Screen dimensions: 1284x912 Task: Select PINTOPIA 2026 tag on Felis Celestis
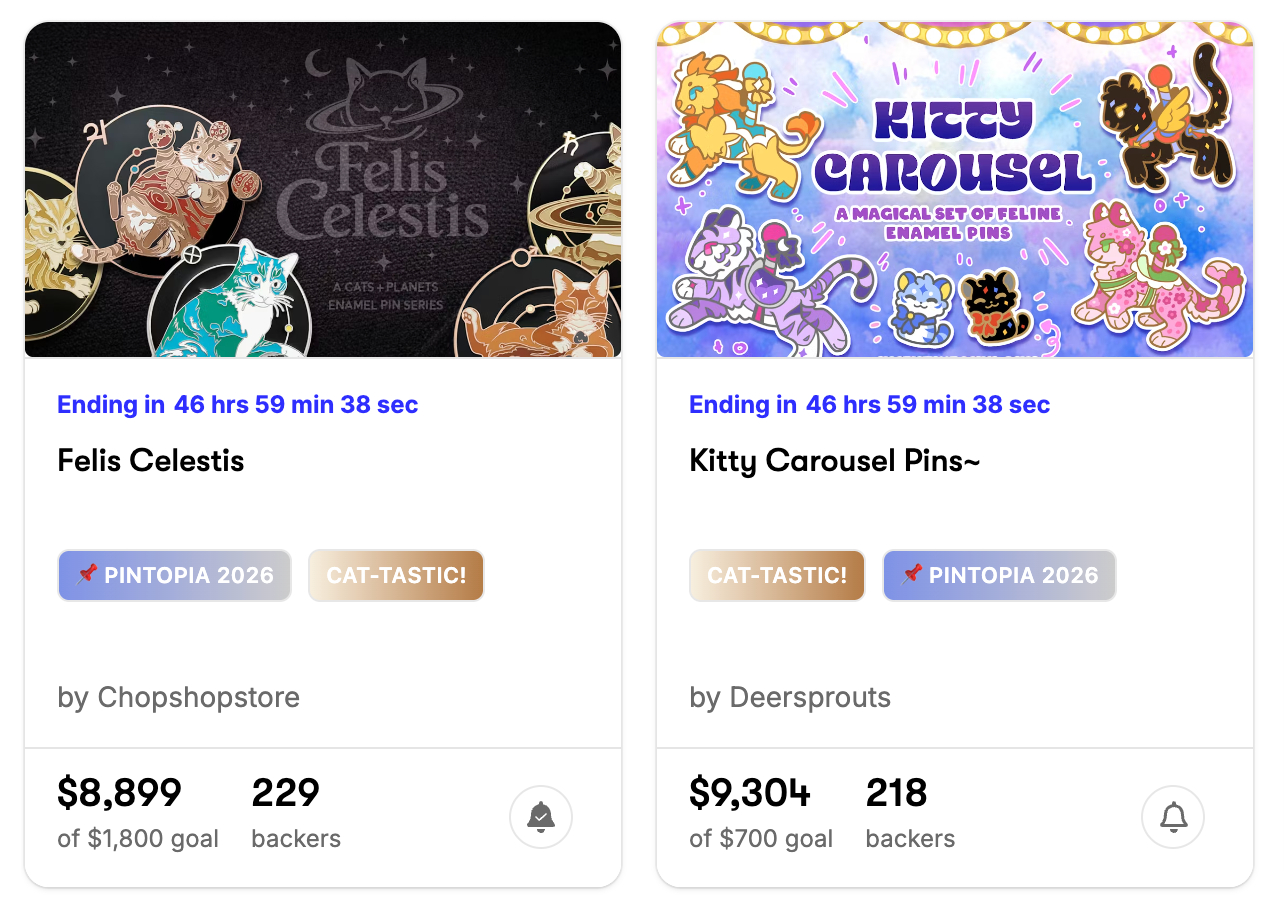pos(175,575)
